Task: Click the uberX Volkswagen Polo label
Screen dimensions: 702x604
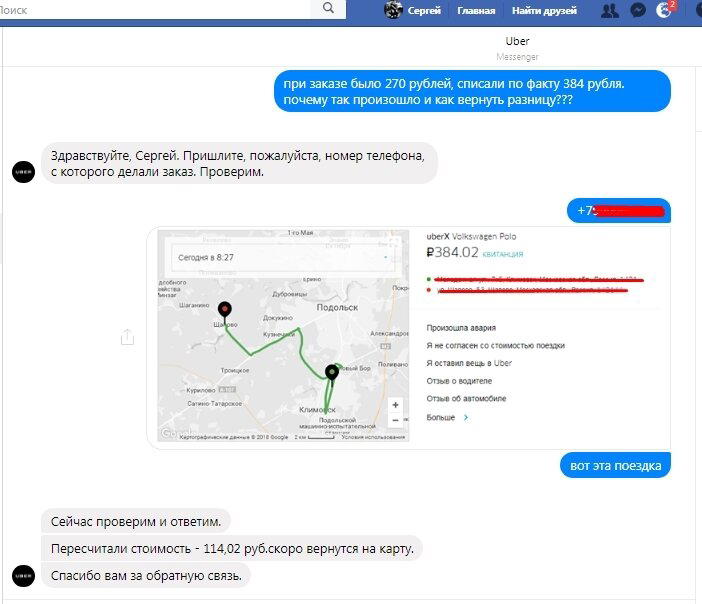Action: [x=471, y=236]
